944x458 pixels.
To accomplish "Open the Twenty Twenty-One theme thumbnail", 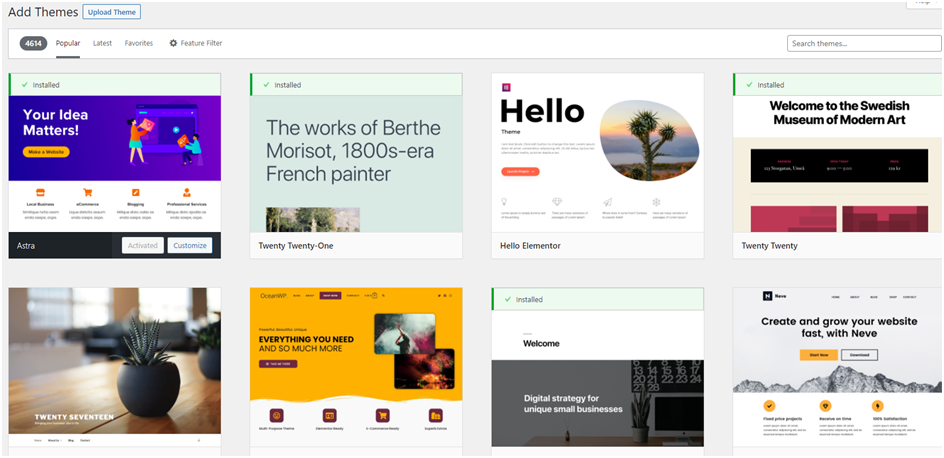I will tap(356, 164).
